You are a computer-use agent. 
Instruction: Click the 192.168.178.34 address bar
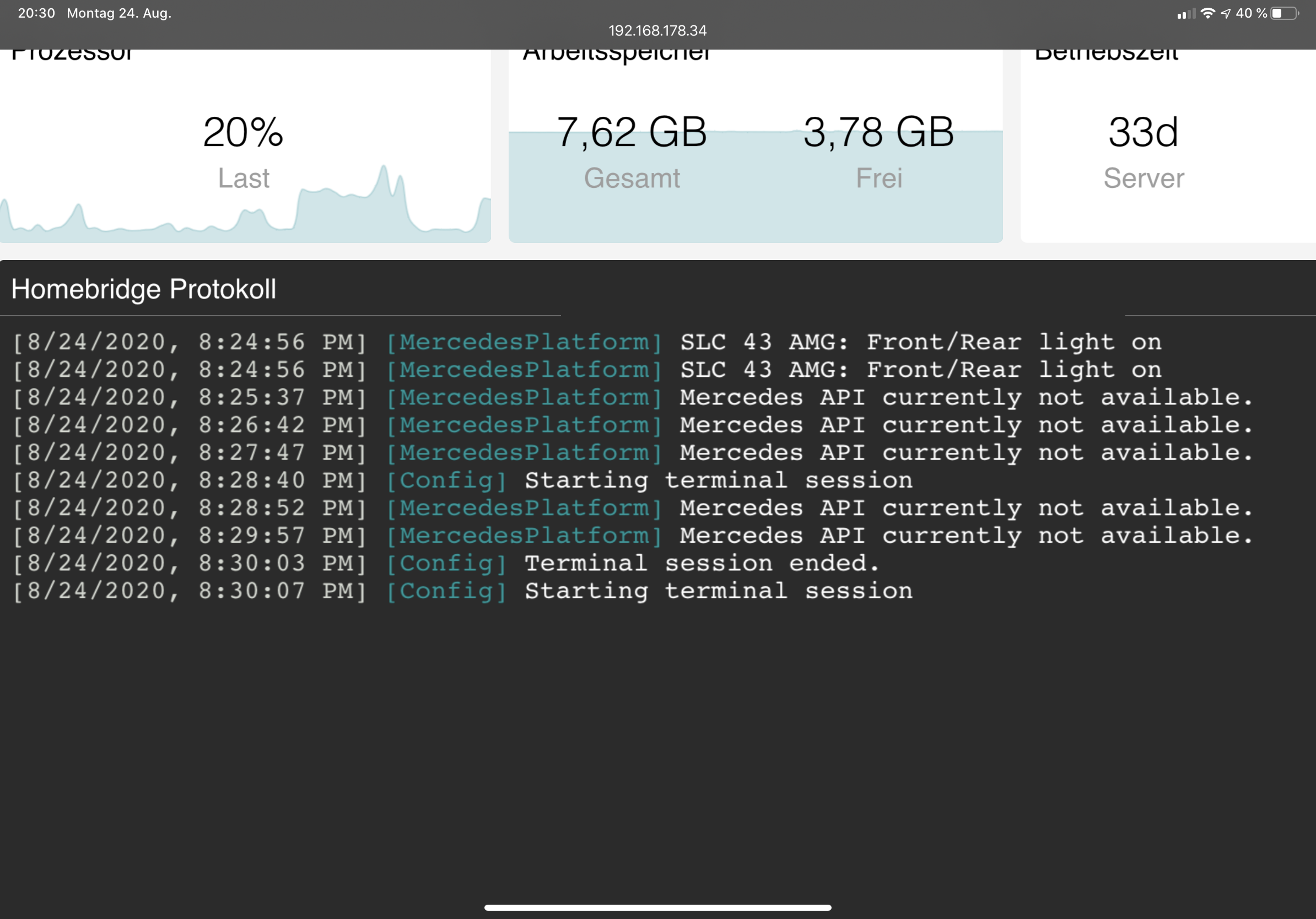pos(657,30)
